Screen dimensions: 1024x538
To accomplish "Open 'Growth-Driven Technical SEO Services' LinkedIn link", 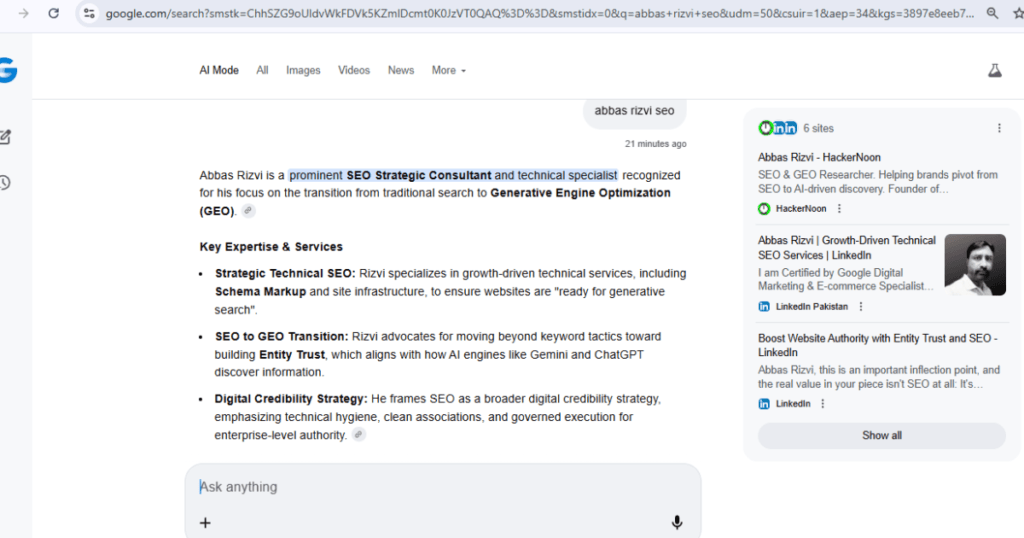I will (846, 247).
